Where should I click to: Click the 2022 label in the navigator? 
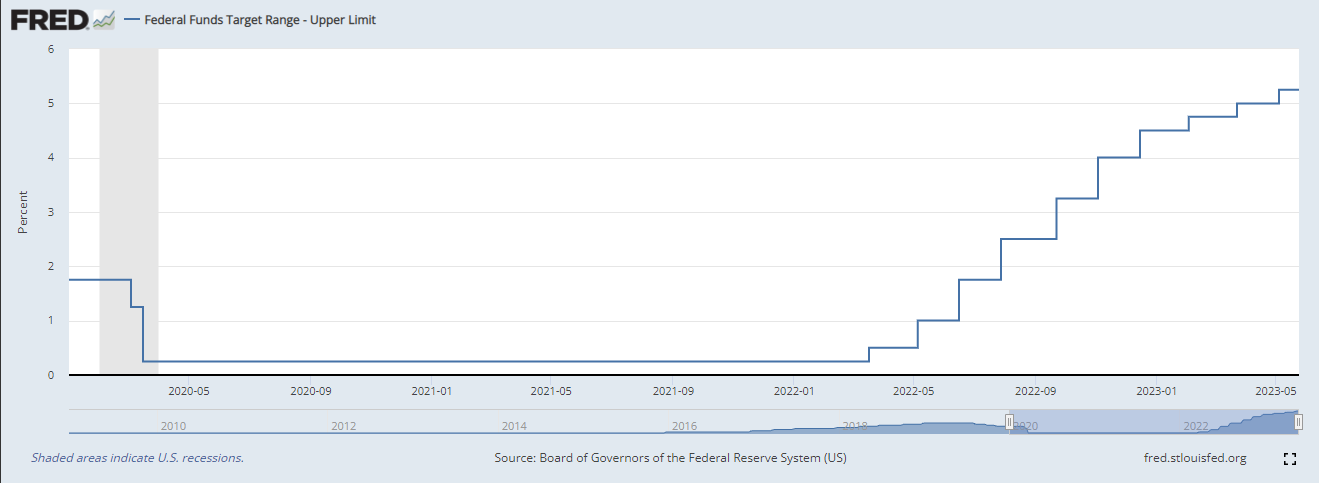pos(1196,426)
